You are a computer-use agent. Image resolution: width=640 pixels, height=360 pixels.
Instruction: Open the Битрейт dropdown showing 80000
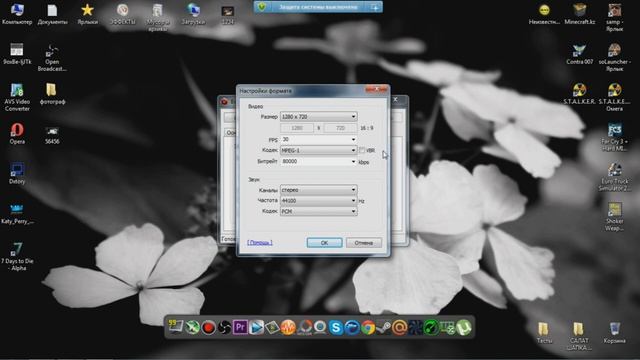pos(318,162)
